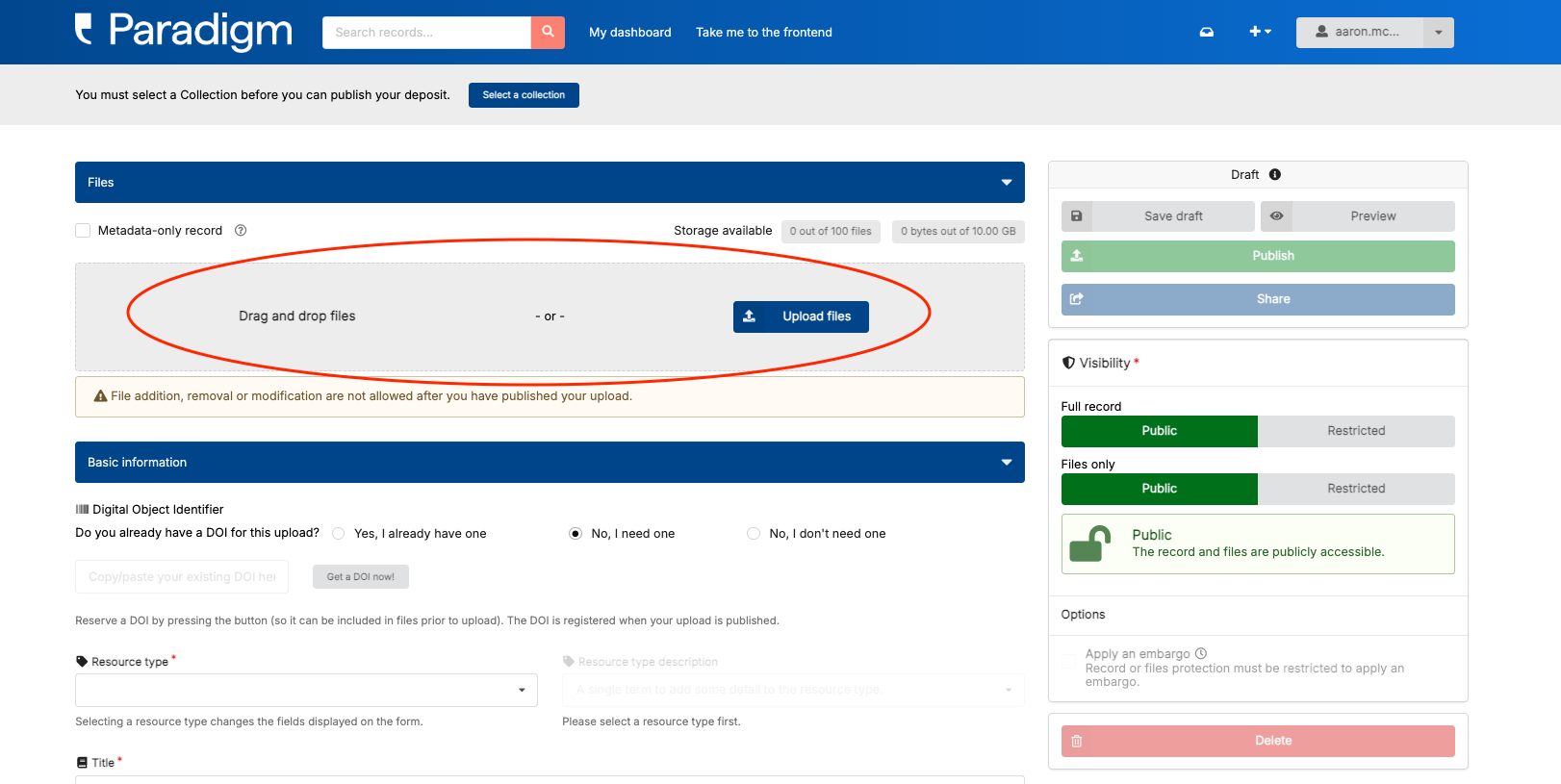Viewport: 1561px width, 784px height.
Task: Click the Upload files button
Action: pos(801,316)
